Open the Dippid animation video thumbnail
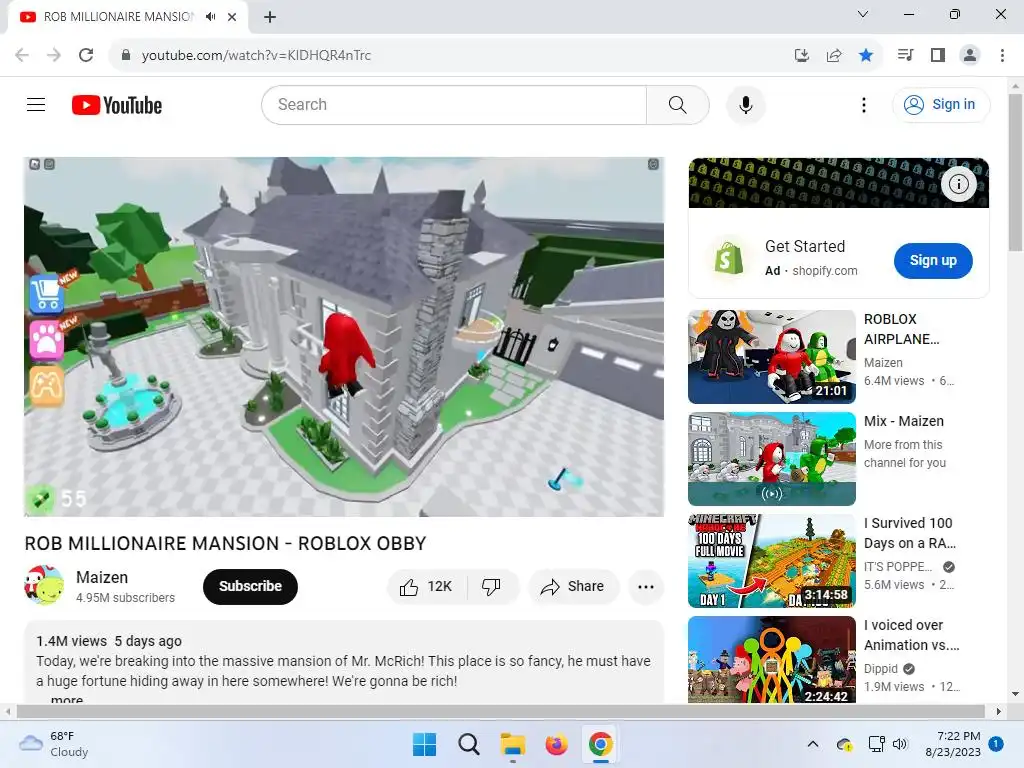Viewport: 1024px width, 768px height. pos(771,660)
